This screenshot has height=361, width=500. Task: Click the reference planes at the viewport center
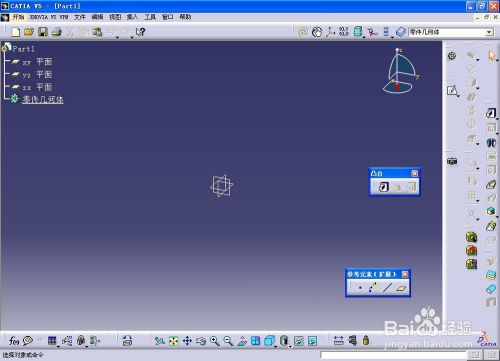222,185
